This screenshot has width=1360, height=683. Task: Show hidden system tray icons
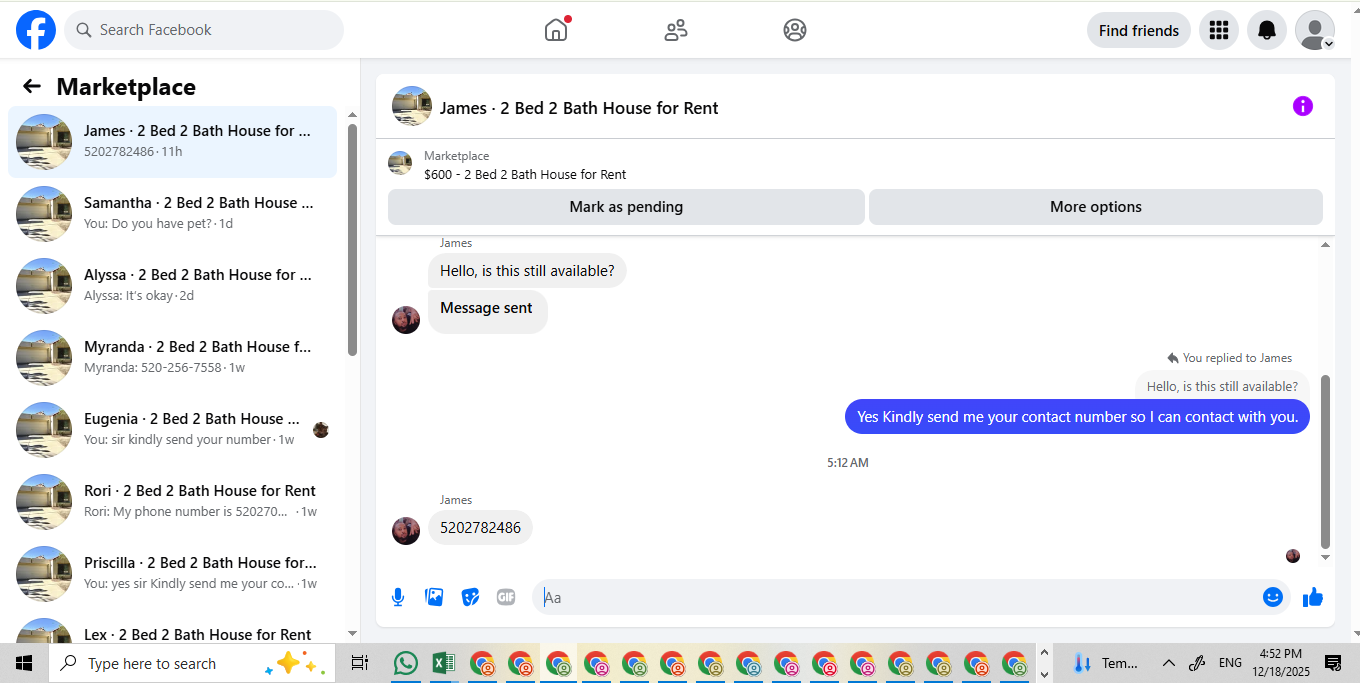[1168, 663]
